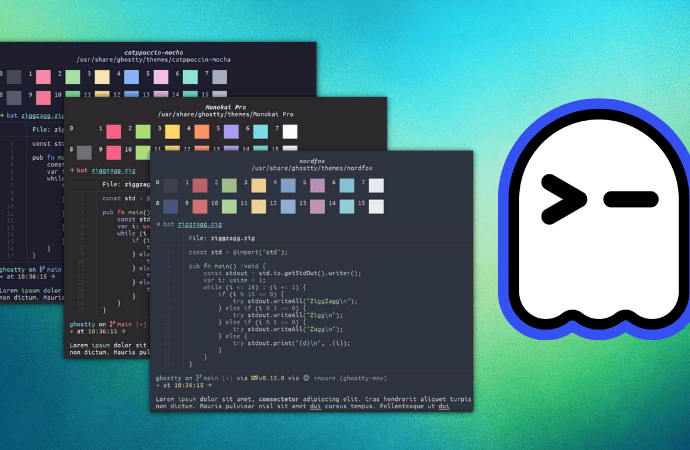Open ziggzagg.zig link in Monokai Pro bat command
Viewport: 690px width, 450px height.
tap(114, 170)
